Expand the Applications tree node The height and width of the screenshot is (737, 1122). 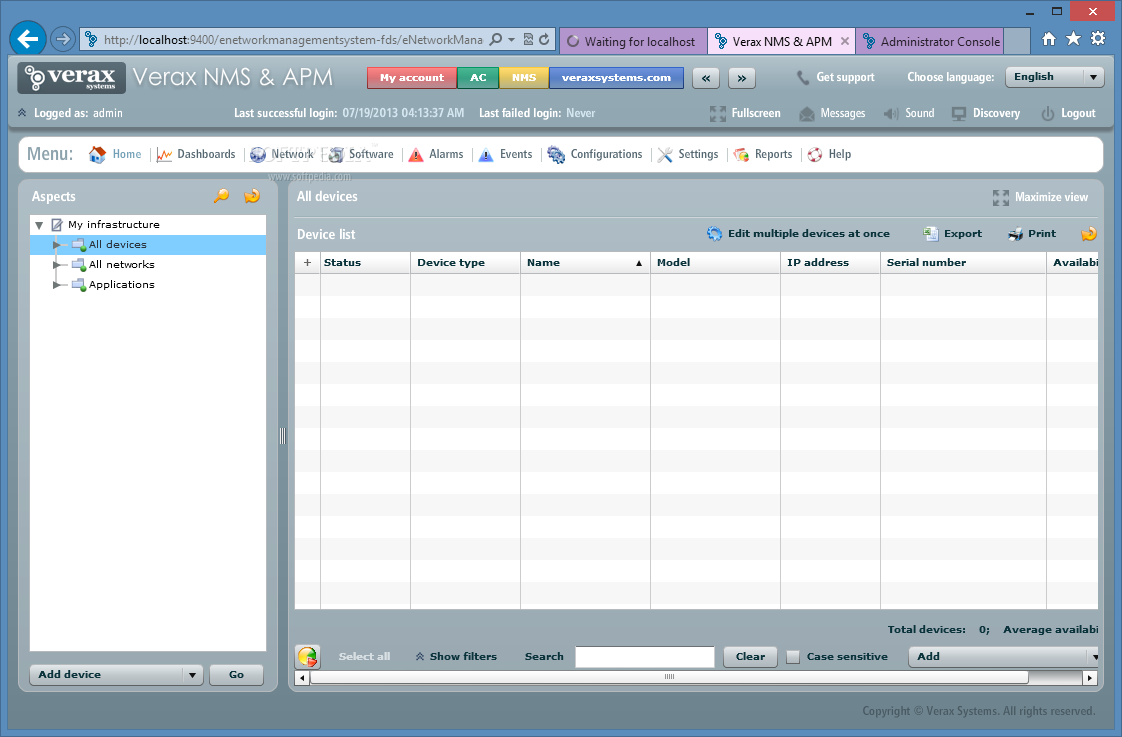57,285
